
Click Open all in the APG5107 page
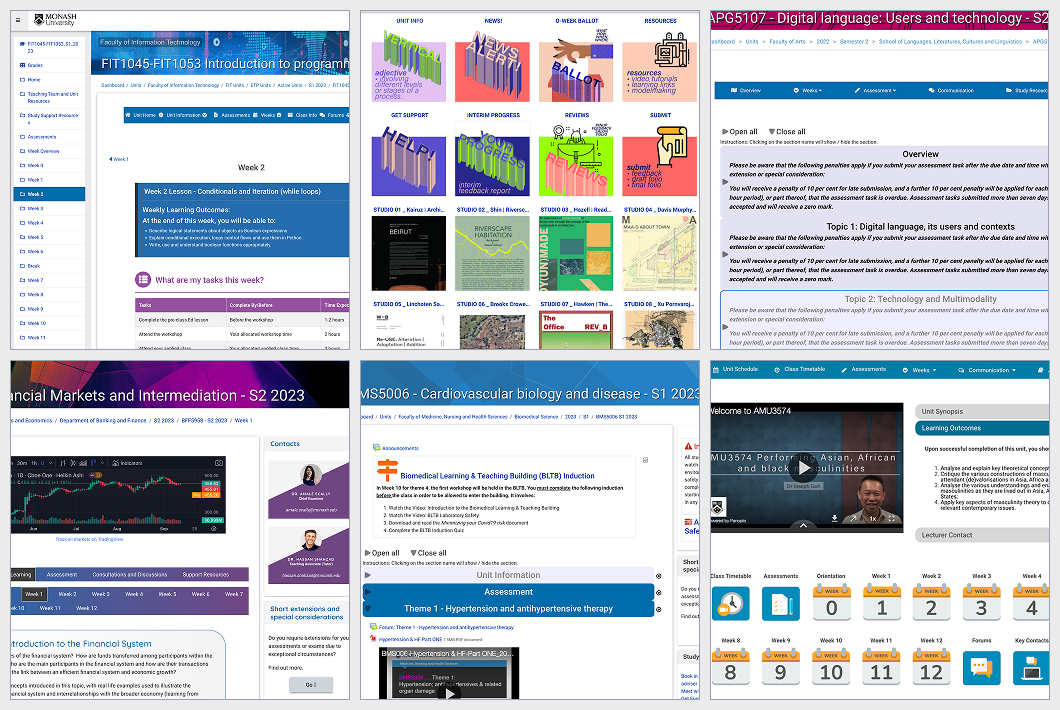point(740,131)
